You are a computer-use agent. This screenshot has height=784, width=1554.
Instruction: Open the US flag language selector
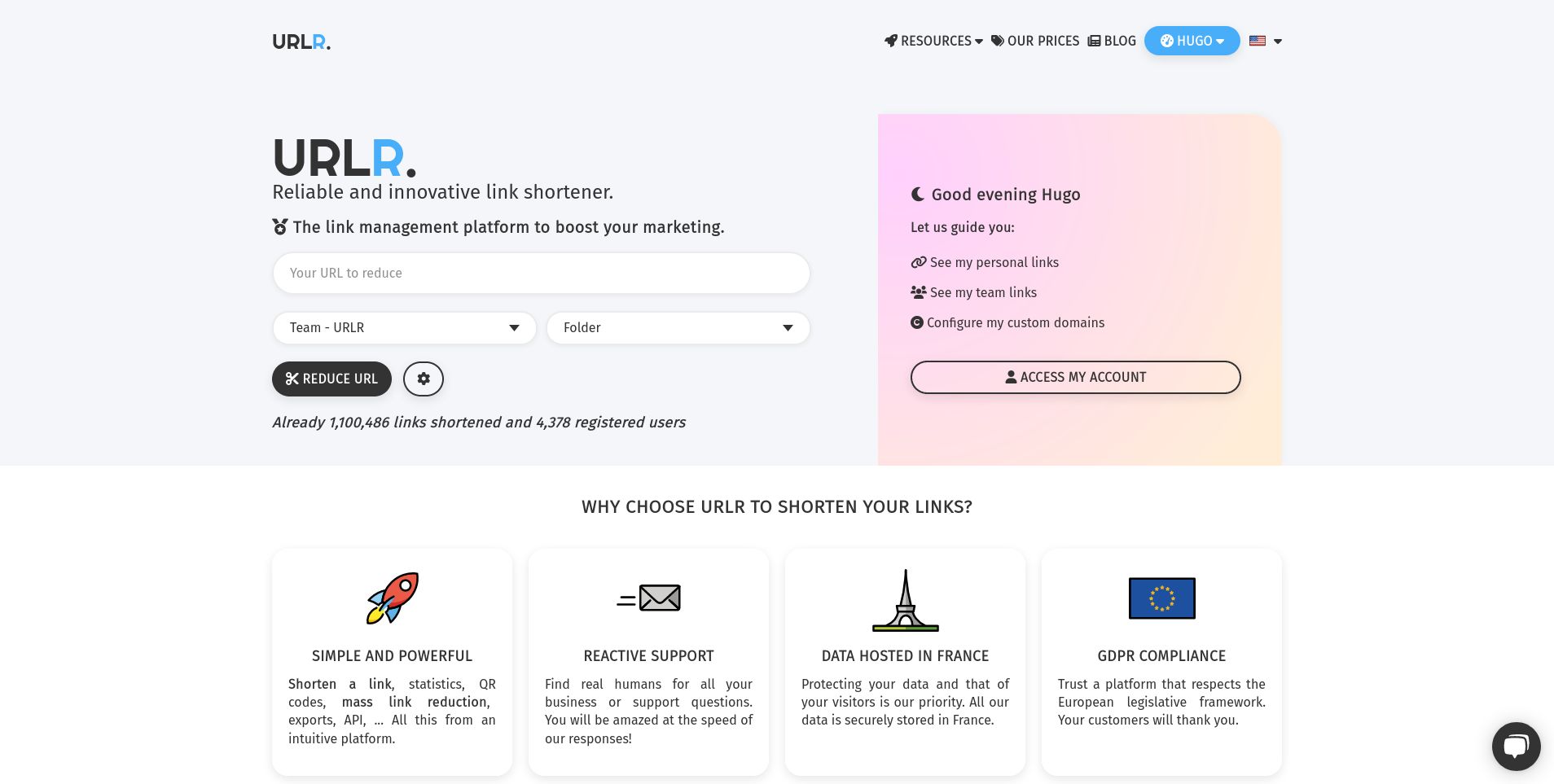click(1264, 41)
